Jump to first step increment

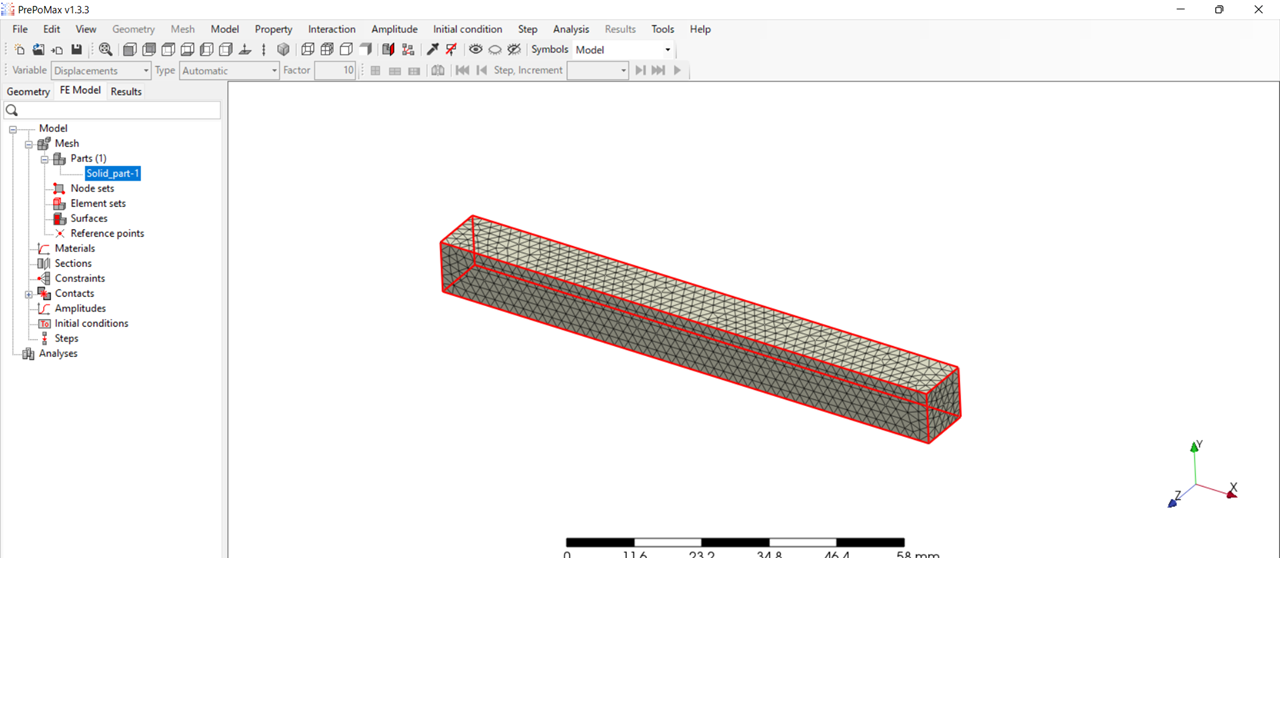462,70
